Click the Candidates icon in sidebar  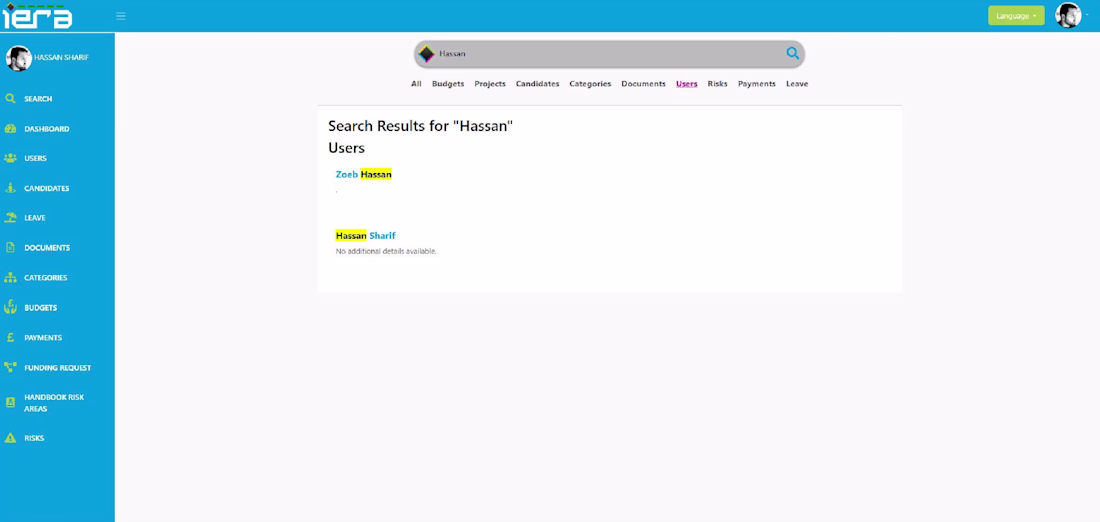pos(11,188)
